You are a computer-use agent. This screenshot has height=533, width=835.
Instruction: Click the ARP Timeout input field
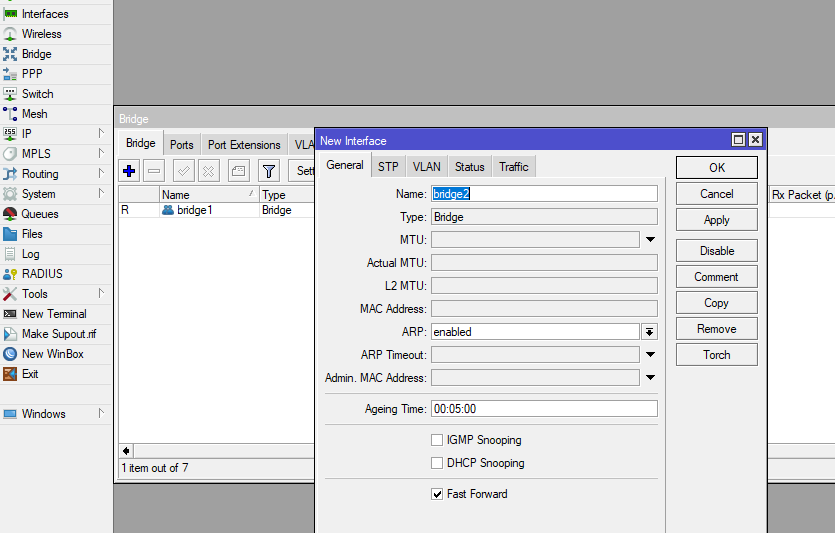(x=535, y=355)
